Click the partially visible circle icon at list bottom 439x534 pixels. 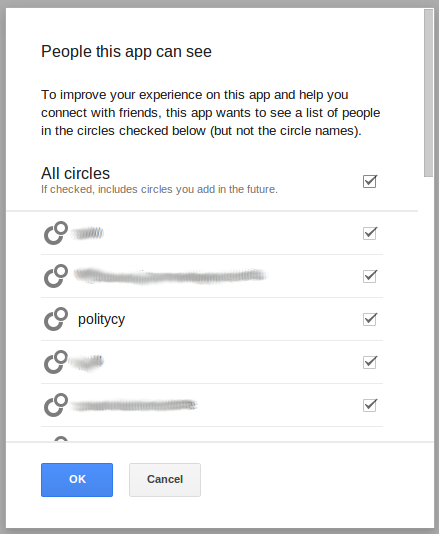(x=61, y=439)
